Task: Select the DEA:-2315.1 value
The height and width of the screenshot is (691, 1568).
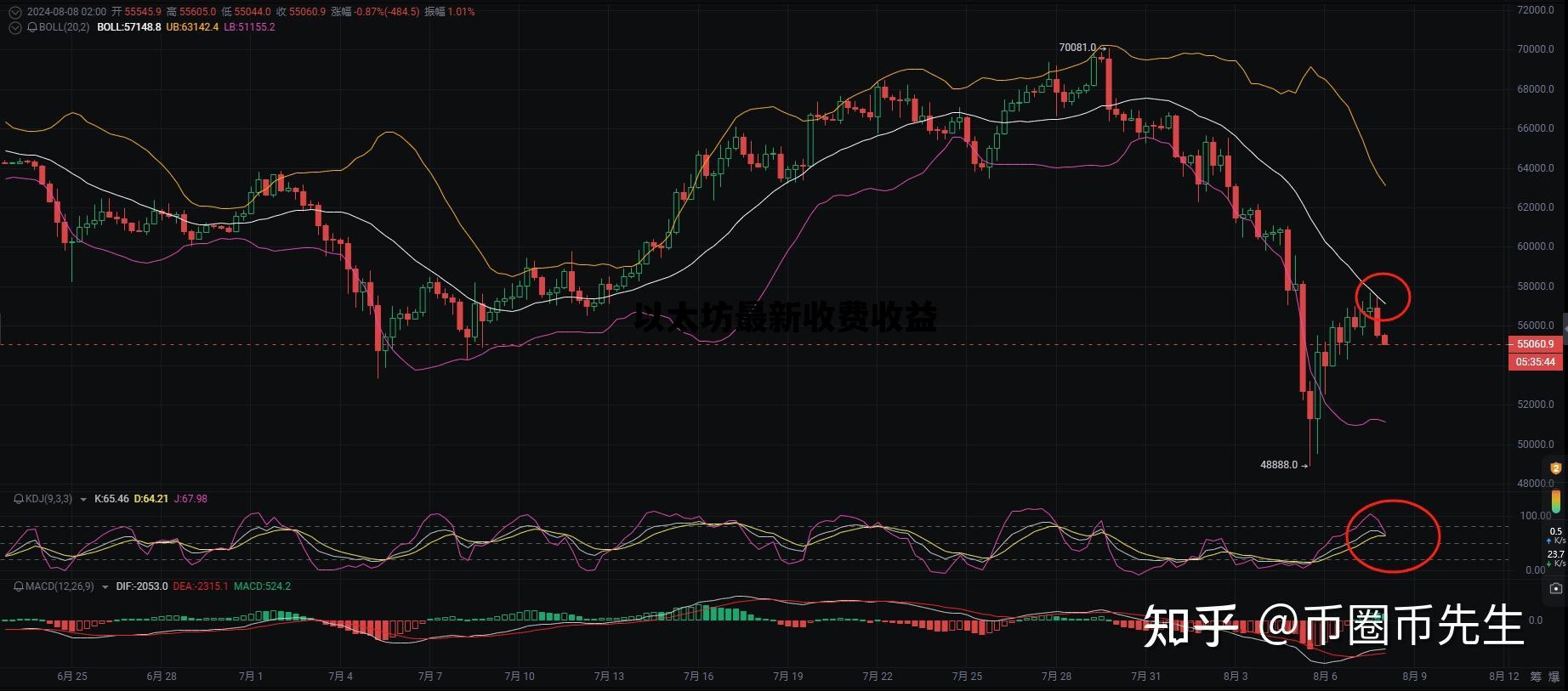Action: pyautogui.click(x=201, y=586)
